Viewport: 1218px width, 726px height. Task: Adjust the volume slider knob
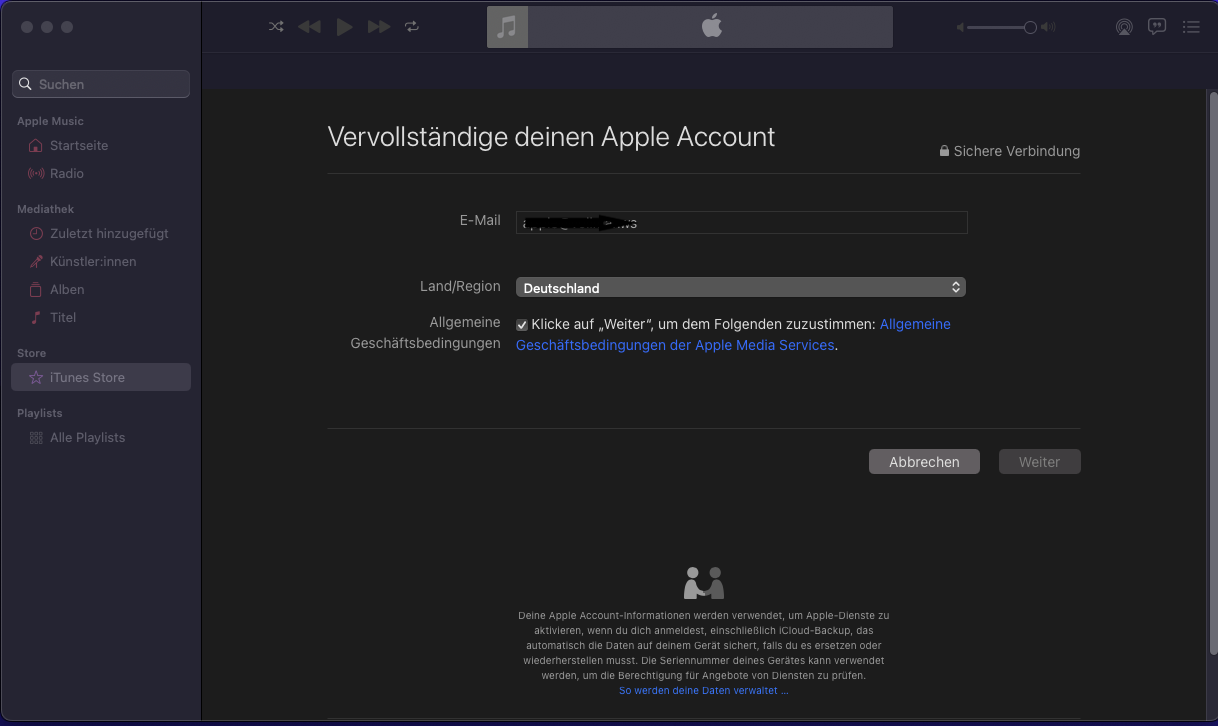click(1030, 28)
